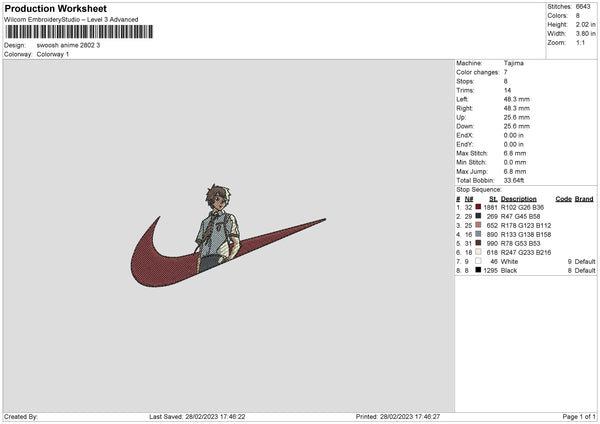Screen dimensions: 600x424
Task: Click the N# column header
Action: tap(469, 199)
